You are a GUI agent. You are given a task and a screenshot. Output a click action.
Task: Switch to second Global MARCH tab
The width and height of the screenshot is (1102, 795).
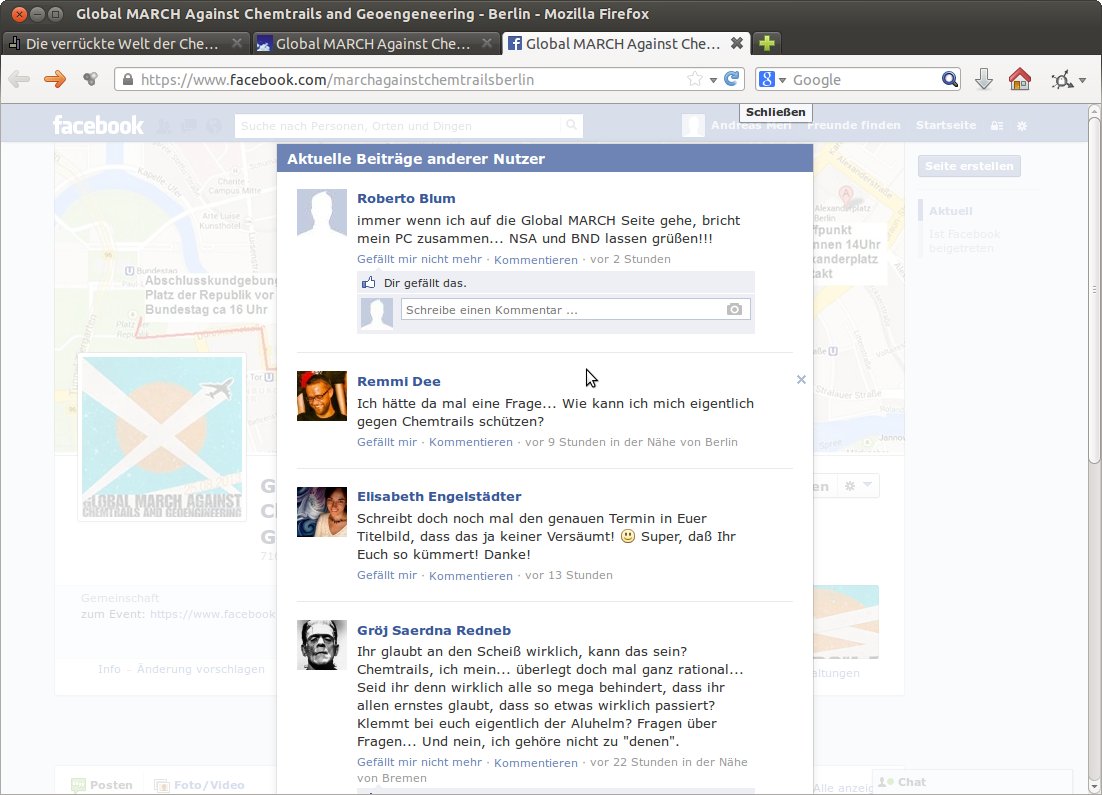(375, 44)
